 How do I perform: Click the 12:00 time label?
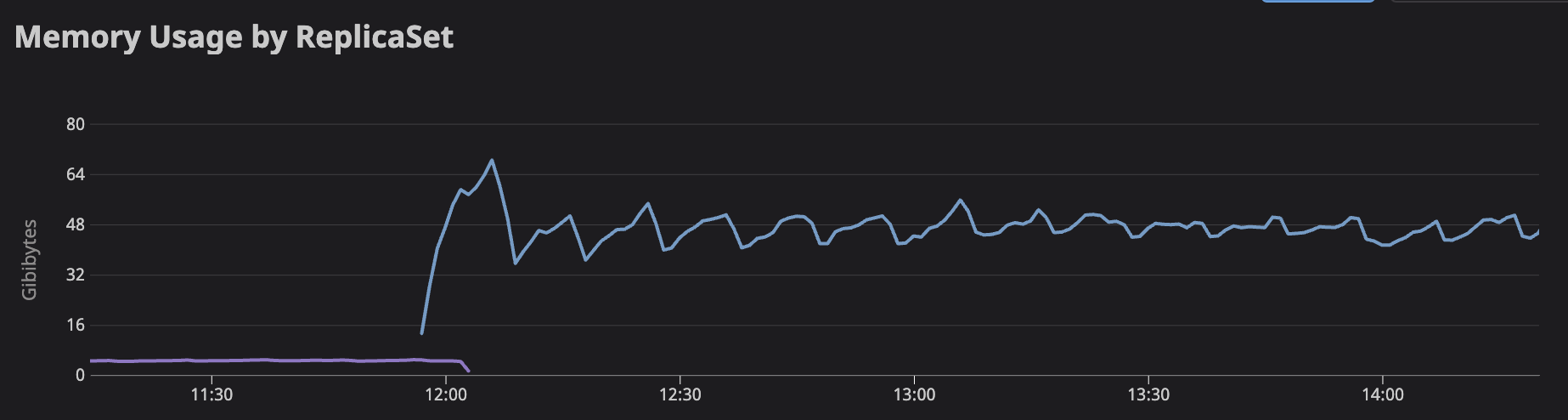point(446,394)
